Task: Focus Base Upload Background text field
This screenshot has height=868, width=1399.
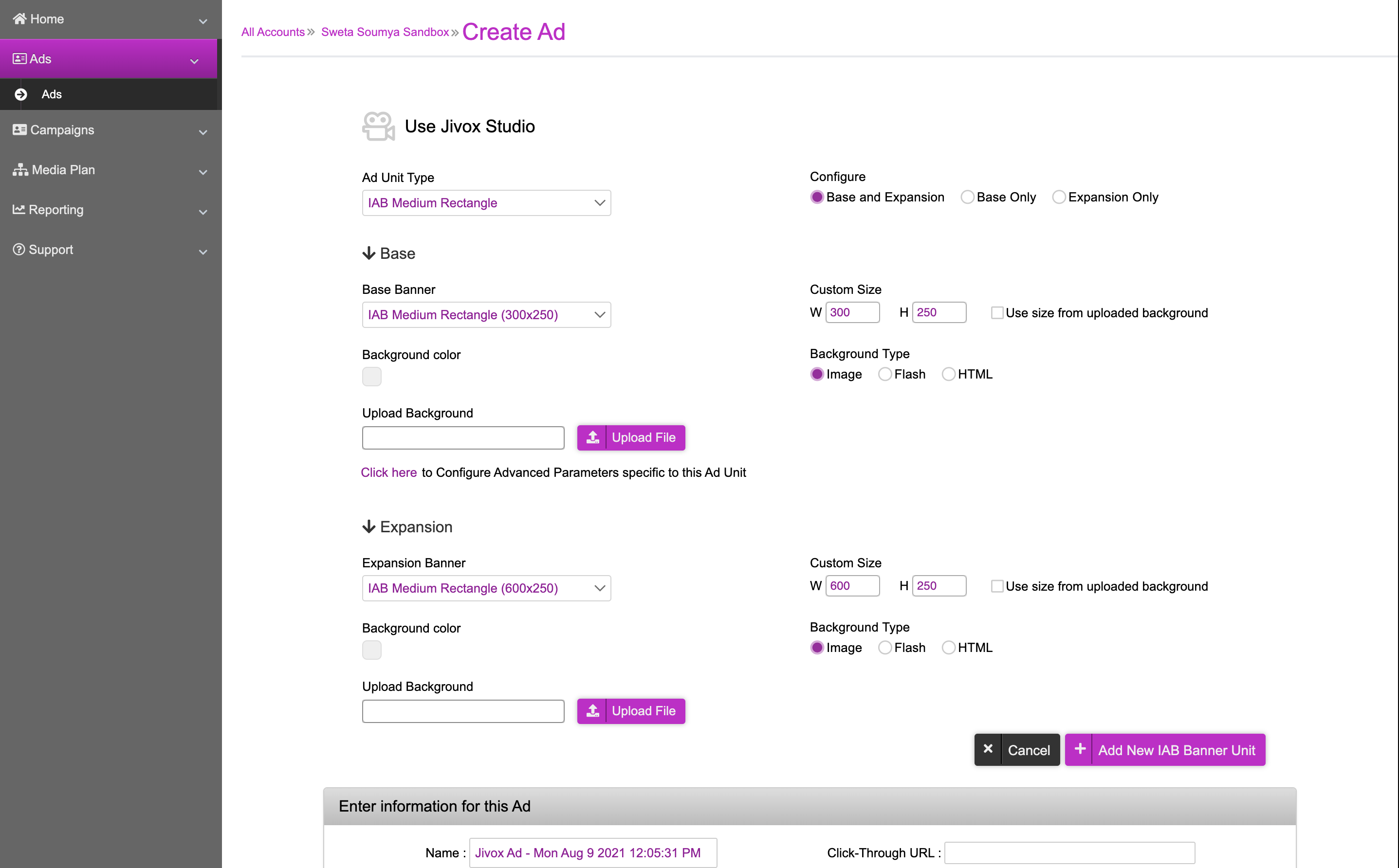Action: coord(463,438)
